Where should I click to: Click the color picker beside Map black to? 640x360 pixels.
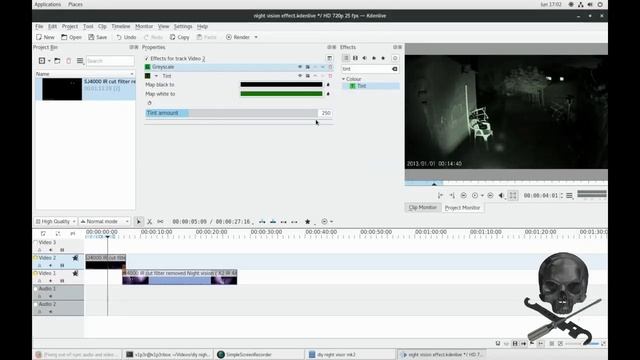328,85
